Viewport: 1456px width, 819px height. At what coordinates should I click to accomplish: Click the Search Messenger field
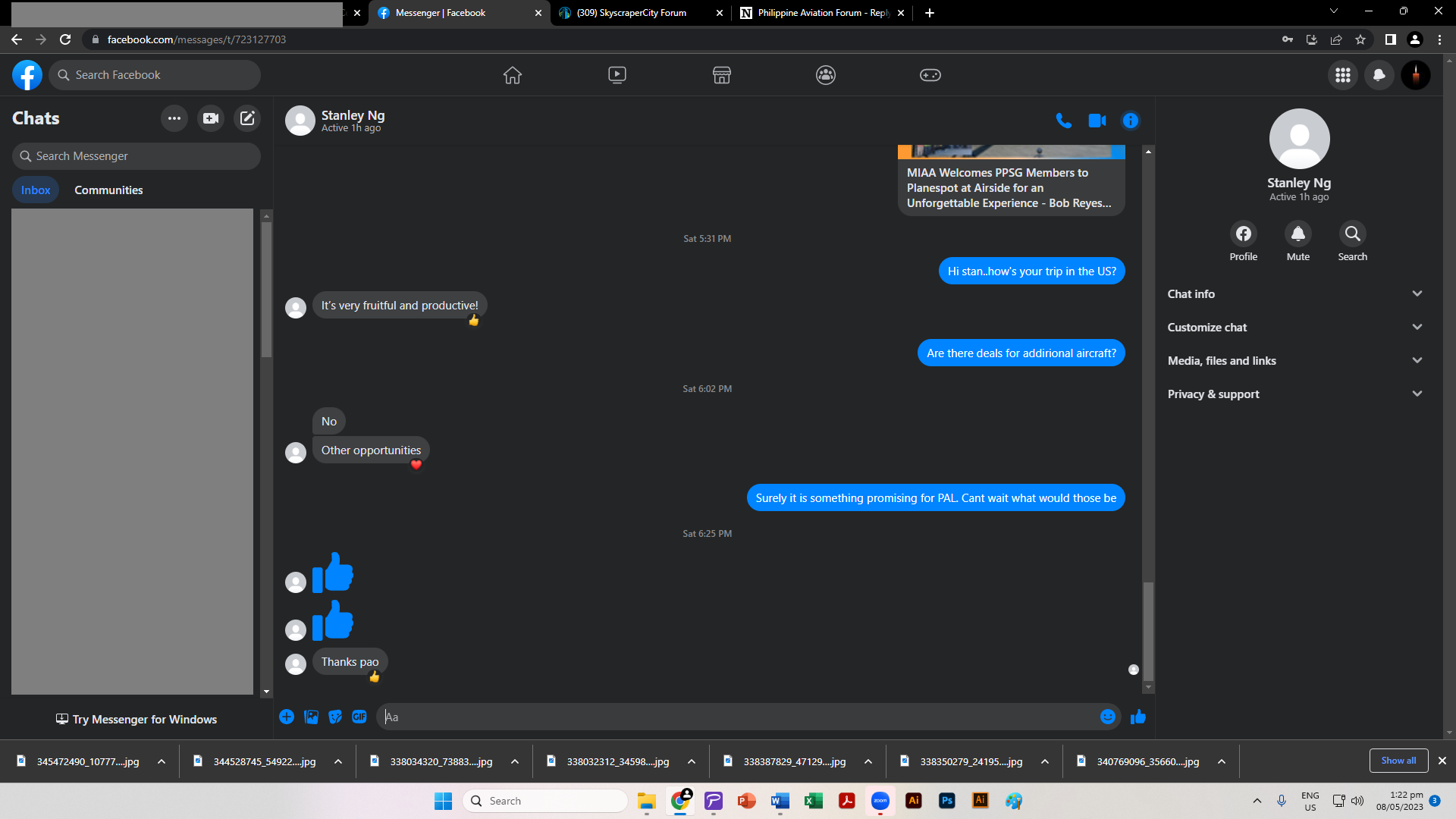[136, 156]
